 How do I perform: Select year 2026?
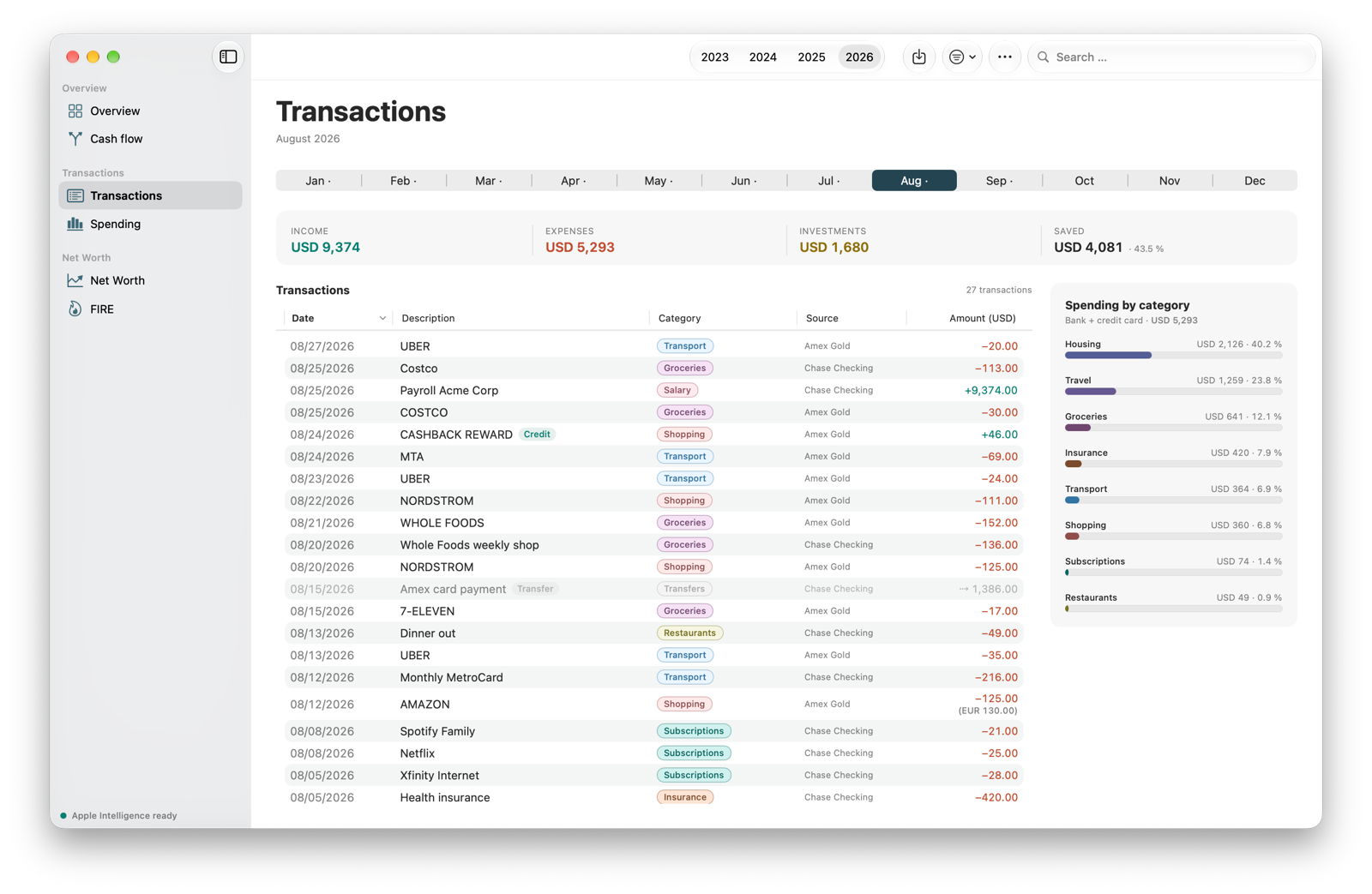pyautogui.click(x=859, y=57)
